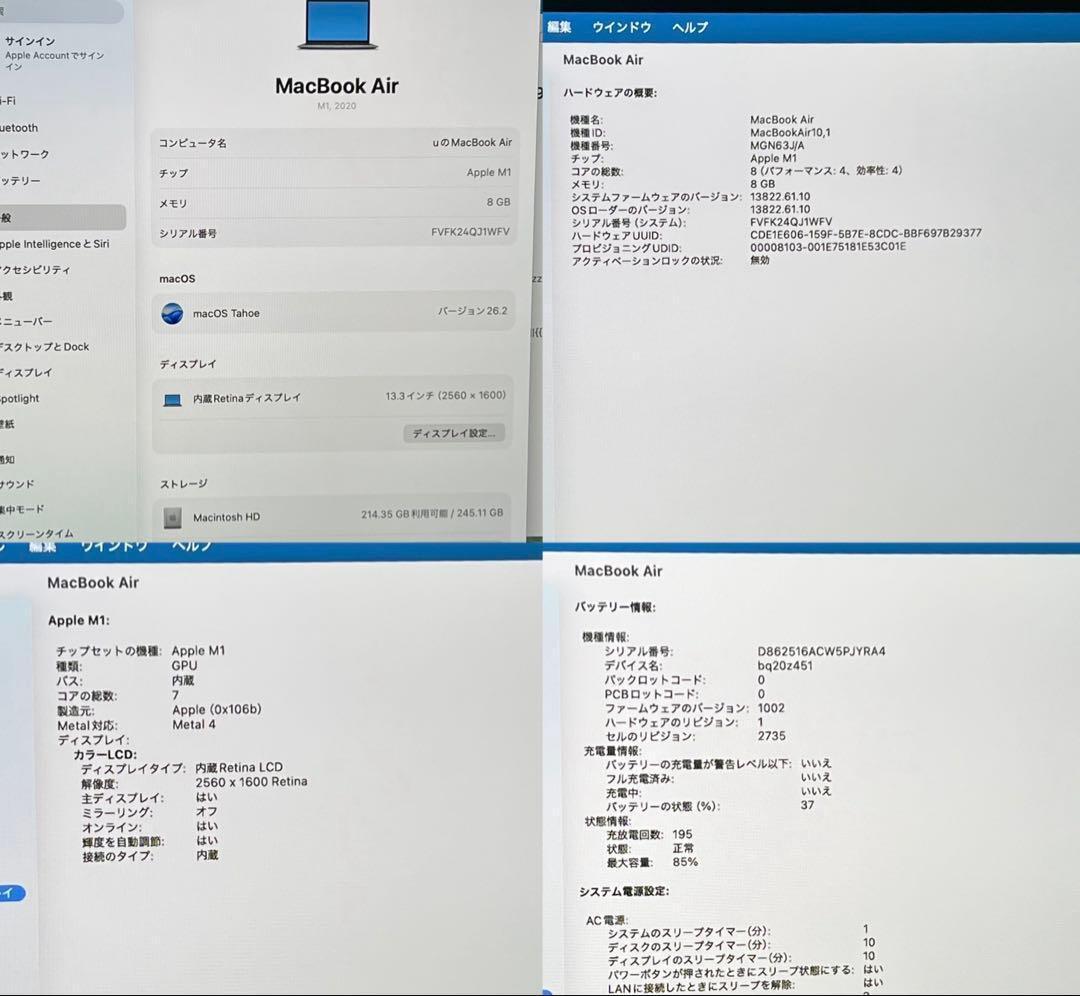
Task: Open the ウインドウ menu in the top-right window
Action: 621,27
